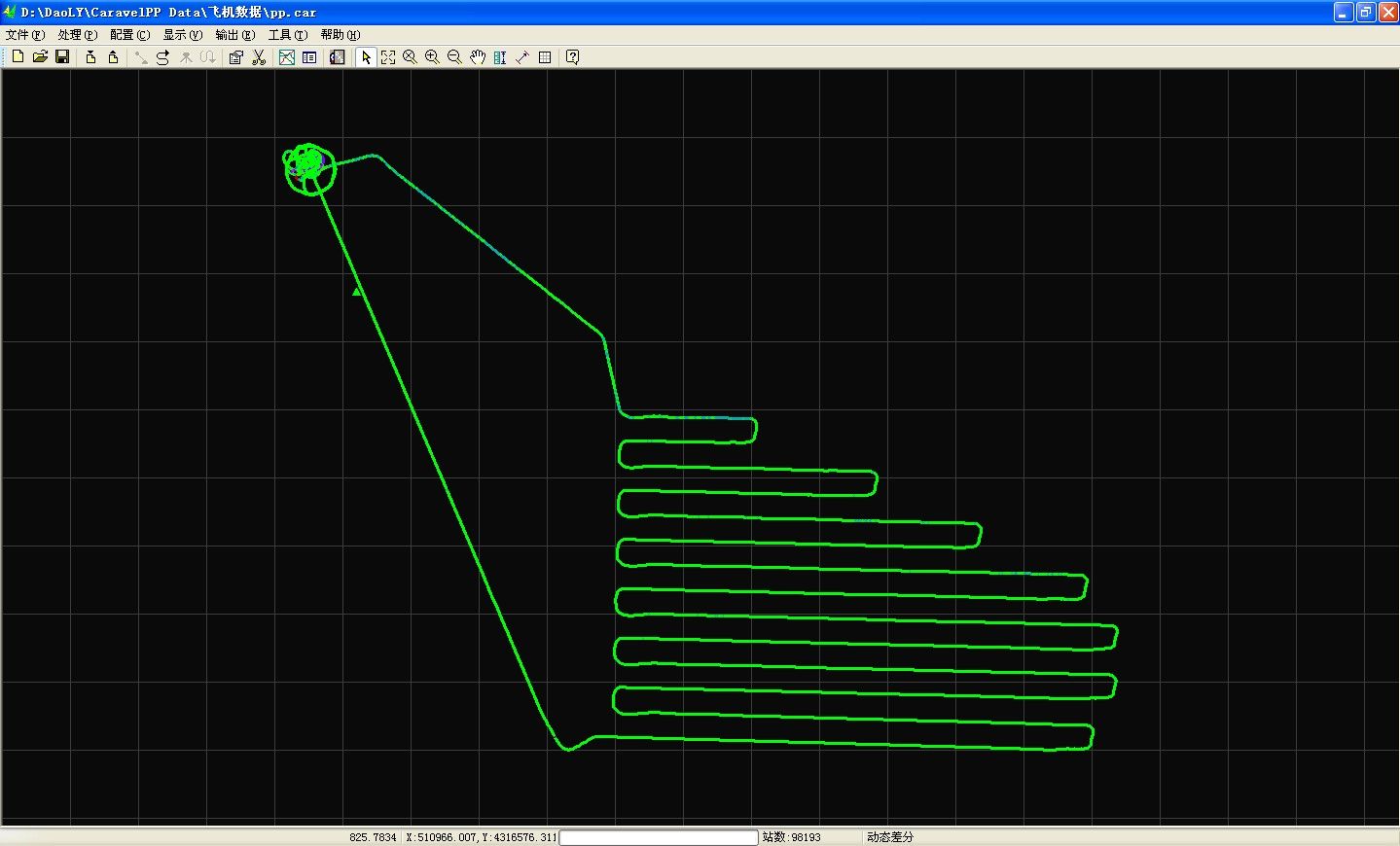The image size is (1400, 846).
Task: Click the empty status bar field
Action: pyautogui.click(x=659, y=837)
